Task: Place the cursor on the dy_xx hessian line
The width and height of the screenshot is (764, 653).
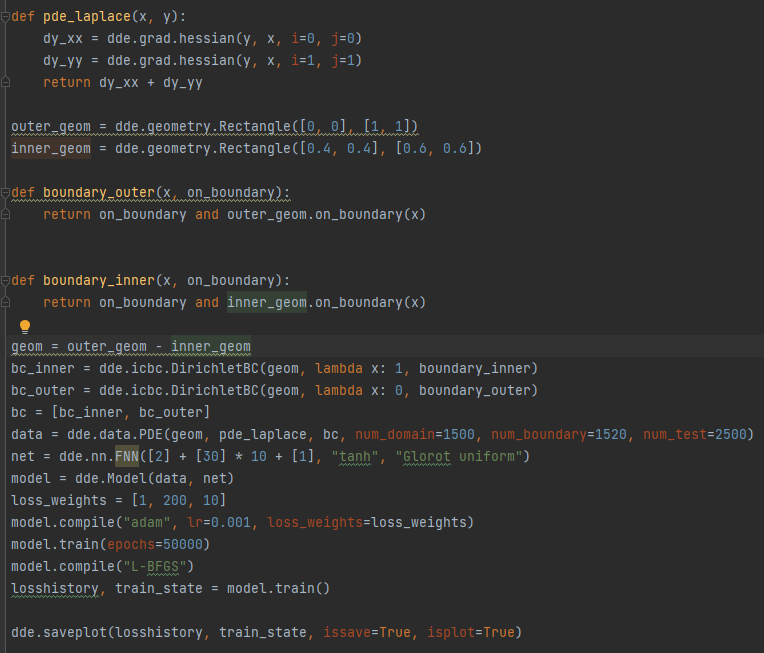Action: 202,38
